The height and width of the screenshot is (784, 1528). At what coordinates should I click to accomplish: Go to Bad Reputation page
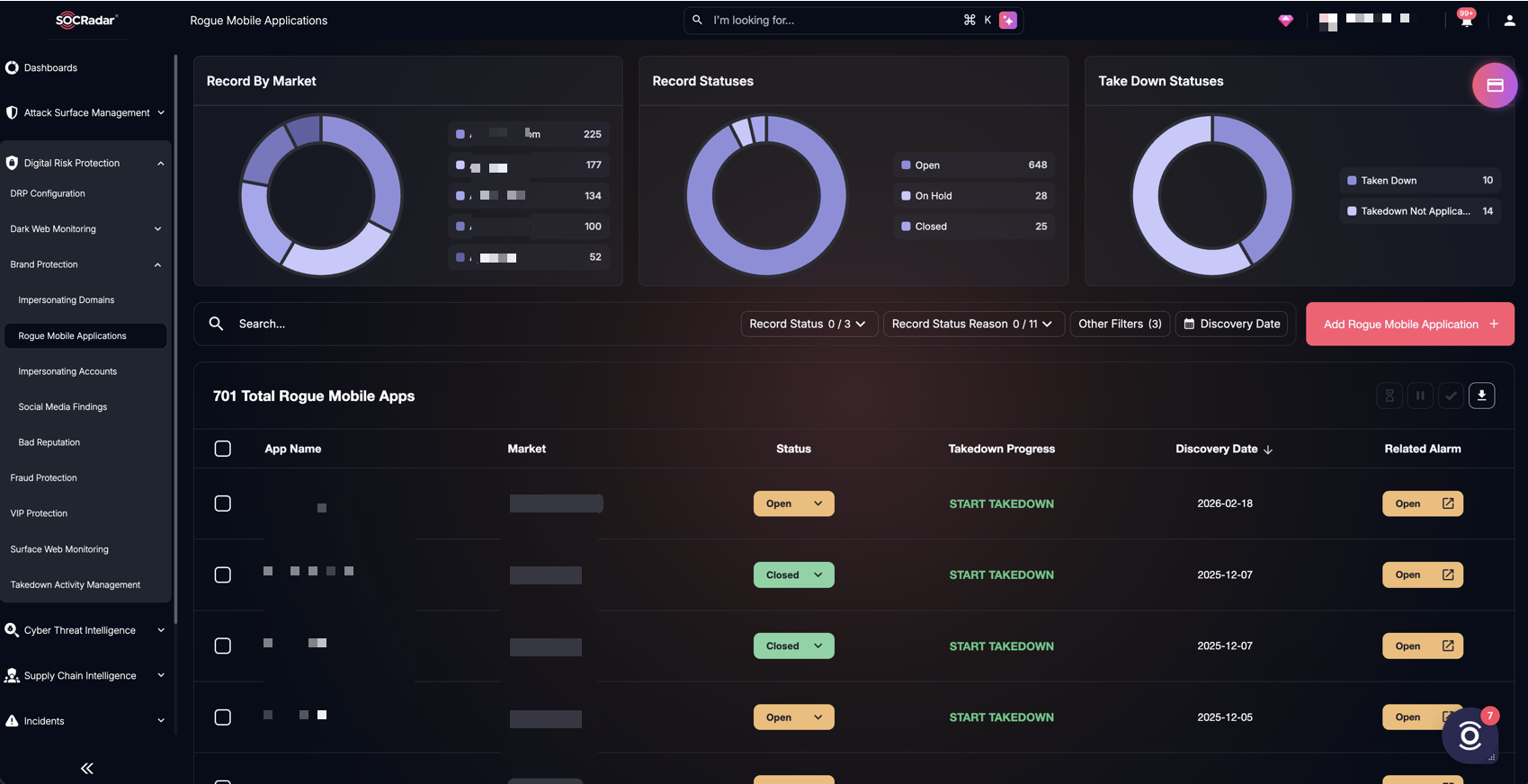pyautogui.click(x=49, y=442)
